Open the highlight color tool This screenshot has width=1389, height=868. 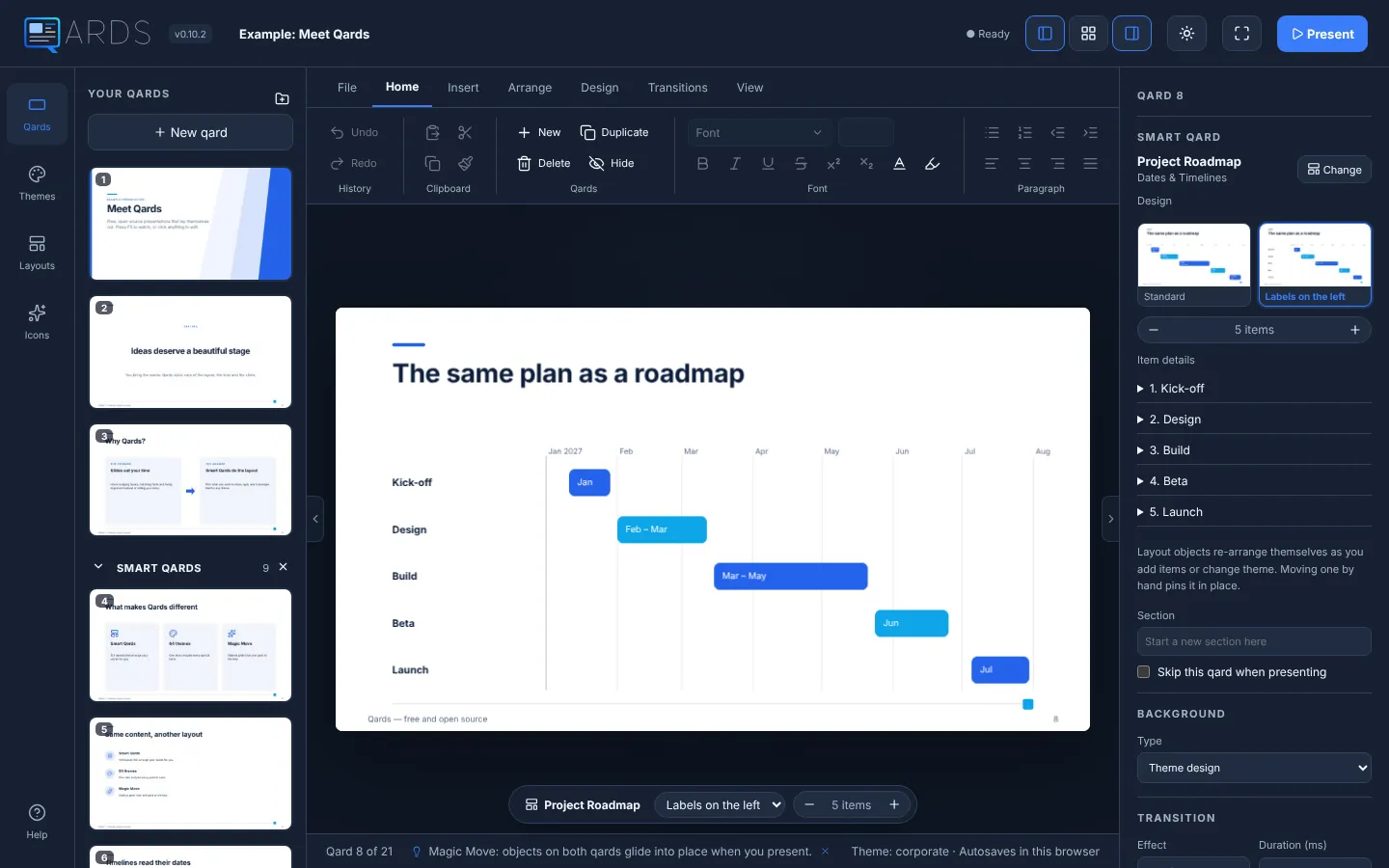pyautogui.click(x=932, y=163)
